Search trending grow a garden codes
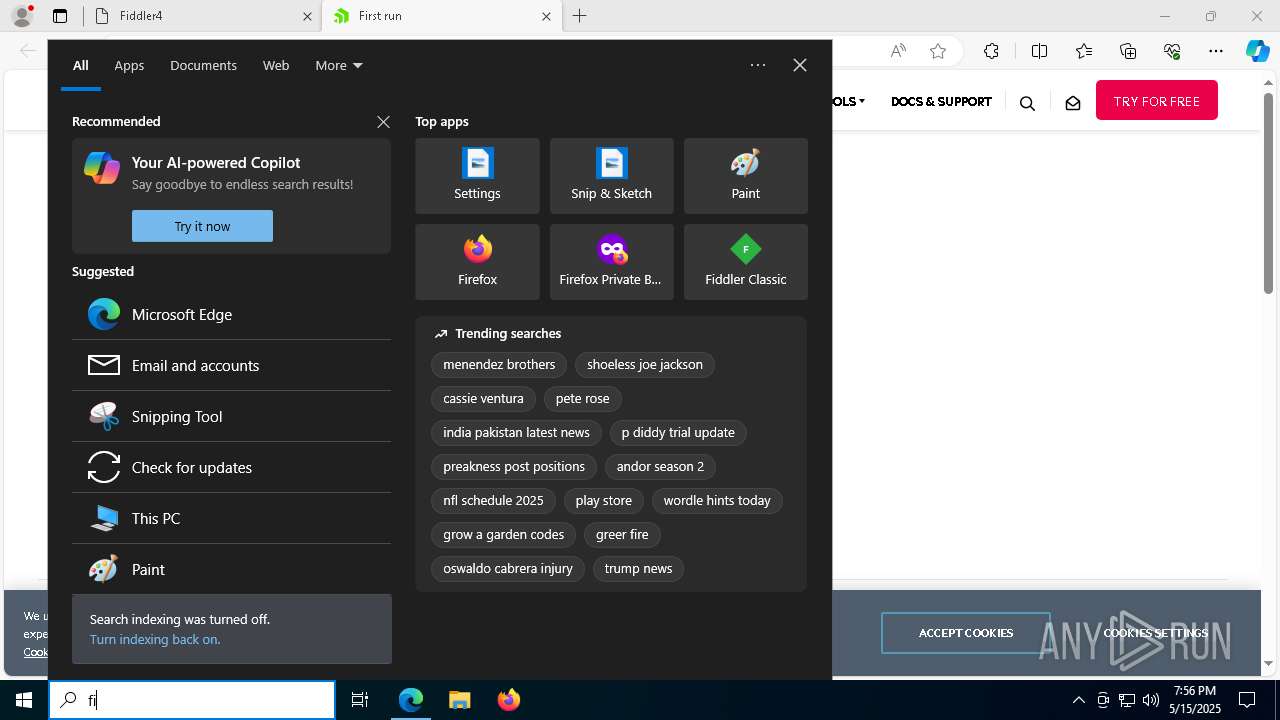1280x720 pixels. click(503, 535)
